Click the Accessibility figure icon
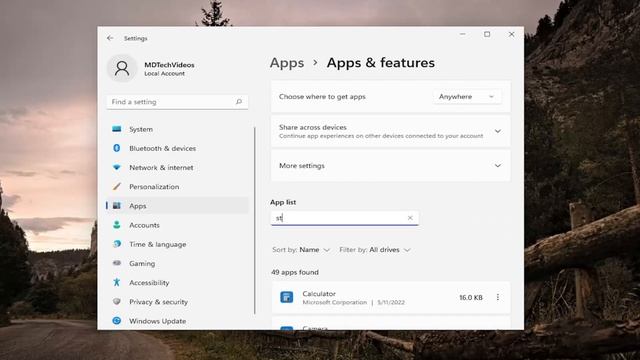 point(117,282)
